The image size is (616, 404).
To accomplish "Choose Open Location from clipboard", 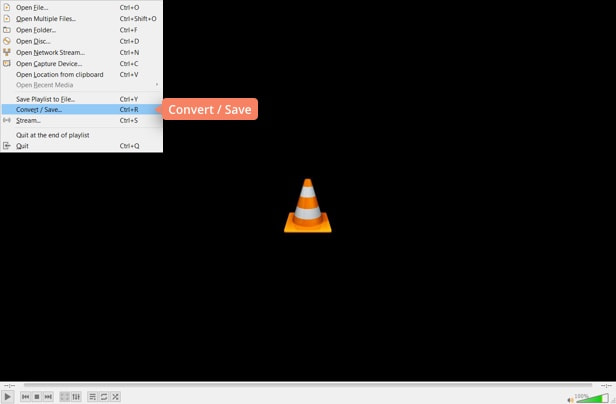I will coord(81,74).
